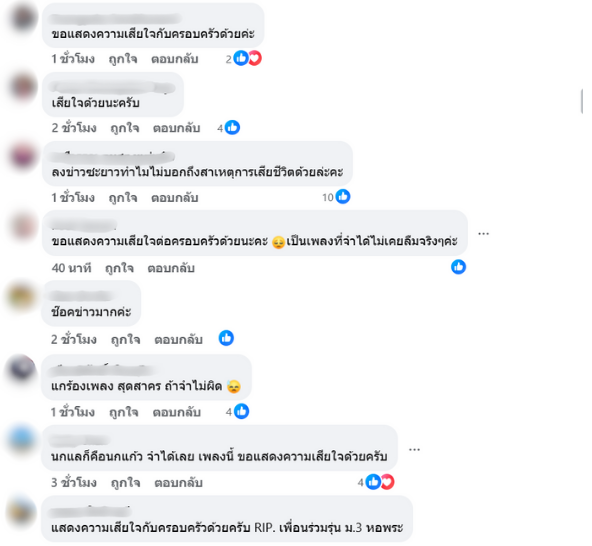This screenshot has height=546, width=592.
Task: Open reactions on the first condolence comment
Action: point(244,59)
